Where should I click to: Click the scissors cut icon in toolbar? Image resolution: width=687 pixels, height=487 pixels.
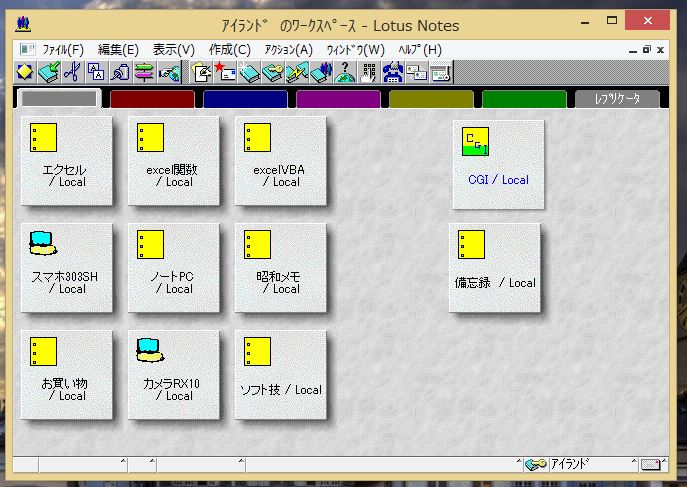point(71,71)
